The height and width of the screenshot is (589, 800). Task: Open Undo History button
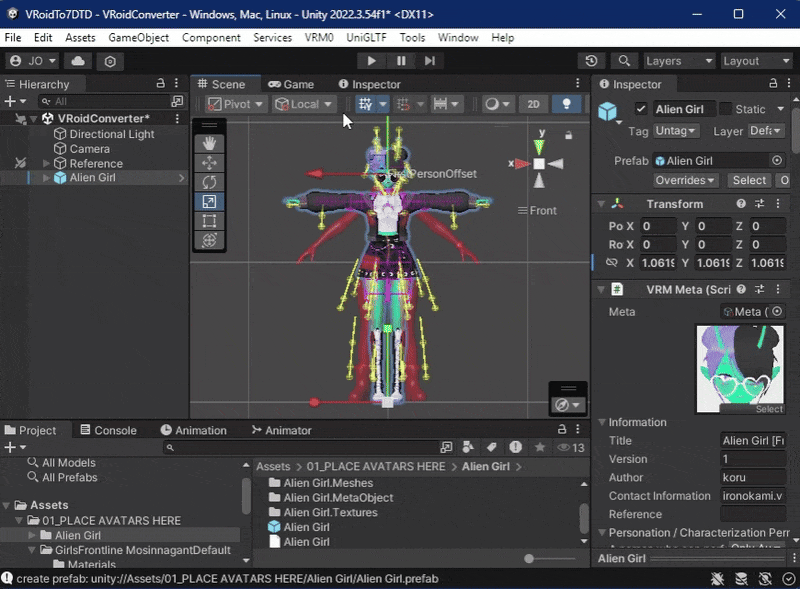click(591, 61)
